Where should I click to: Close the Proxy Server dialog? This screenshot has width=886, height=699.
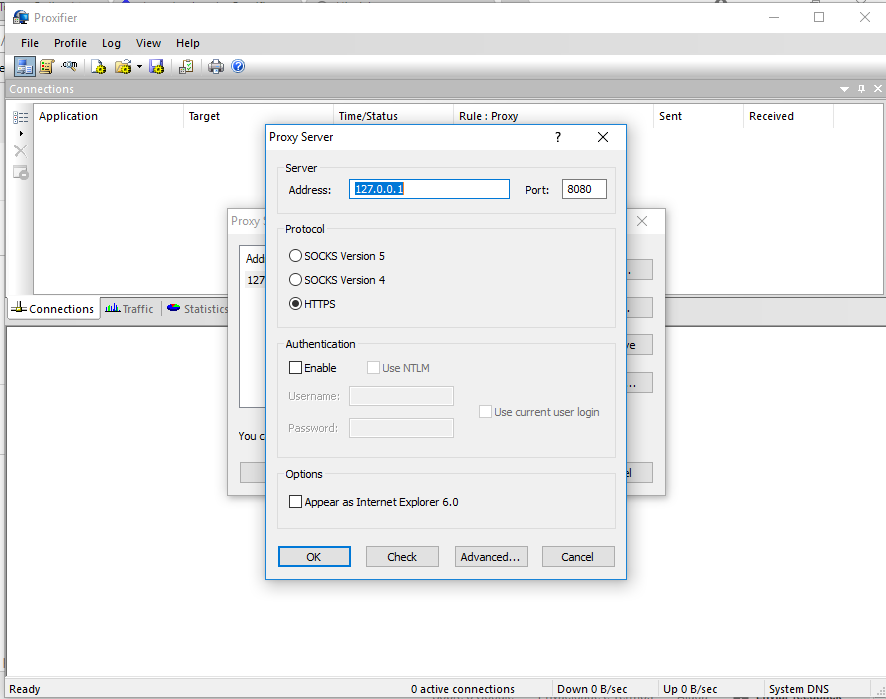(x=603, y=137)
